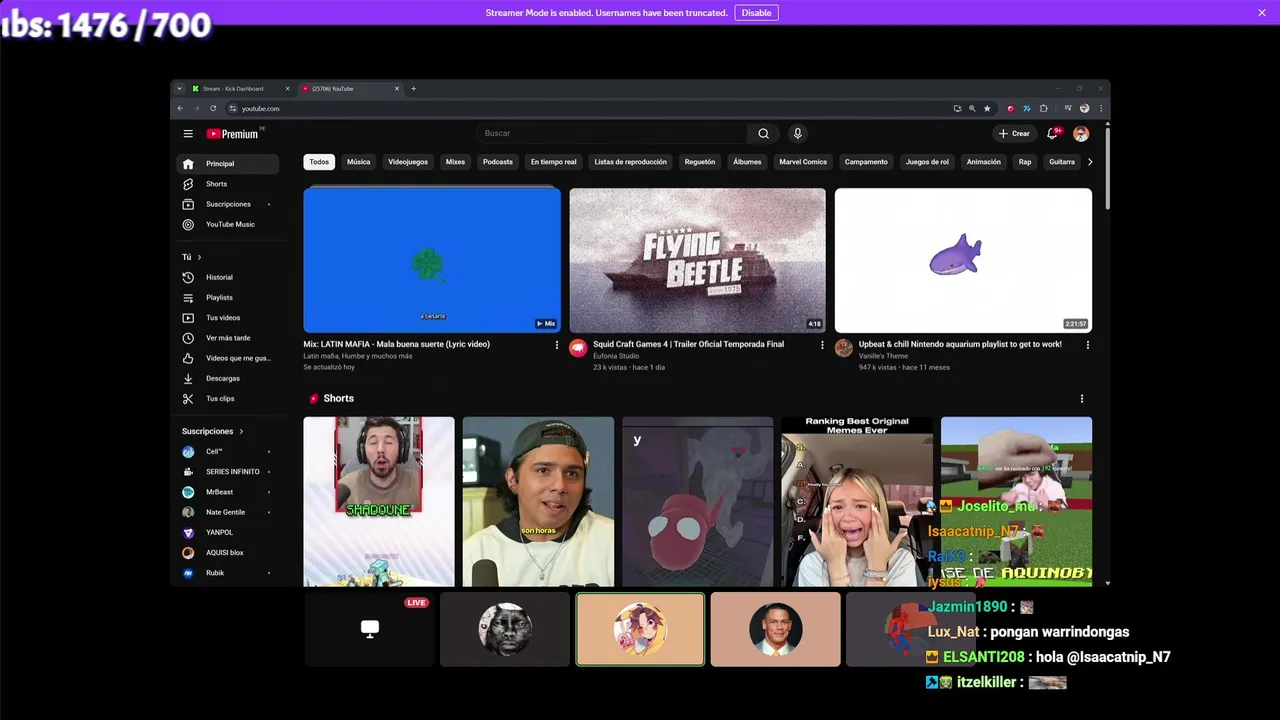Open Ver más tarde list
The image size is (1280, 720).
point(228,338)
